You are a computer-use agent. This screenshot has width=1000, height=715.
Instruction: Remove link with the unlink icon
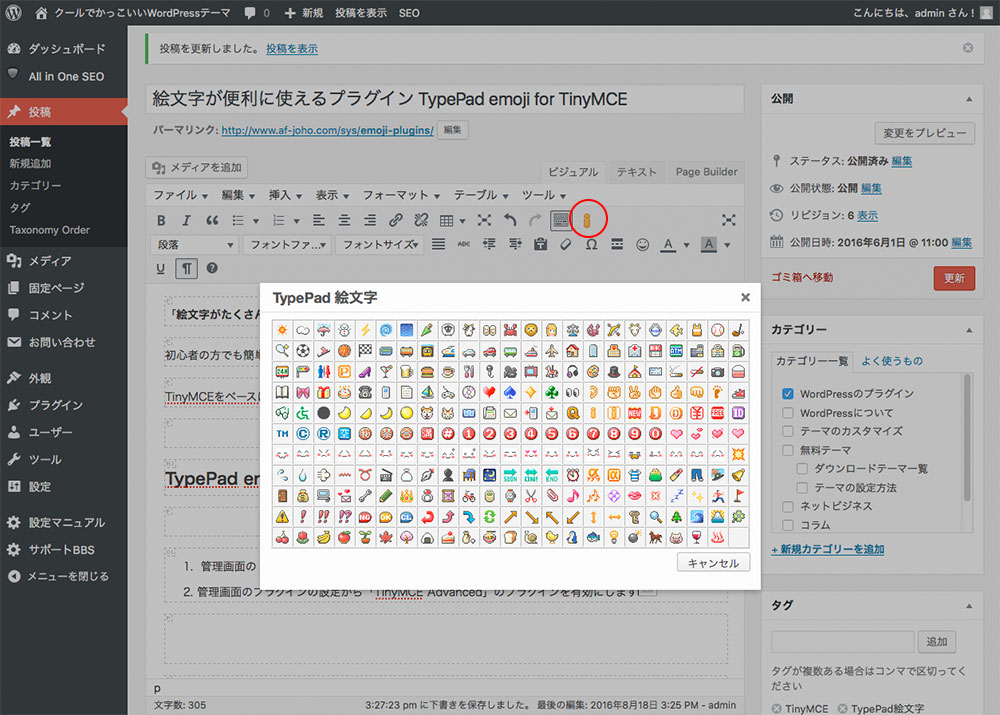[421, 220]
